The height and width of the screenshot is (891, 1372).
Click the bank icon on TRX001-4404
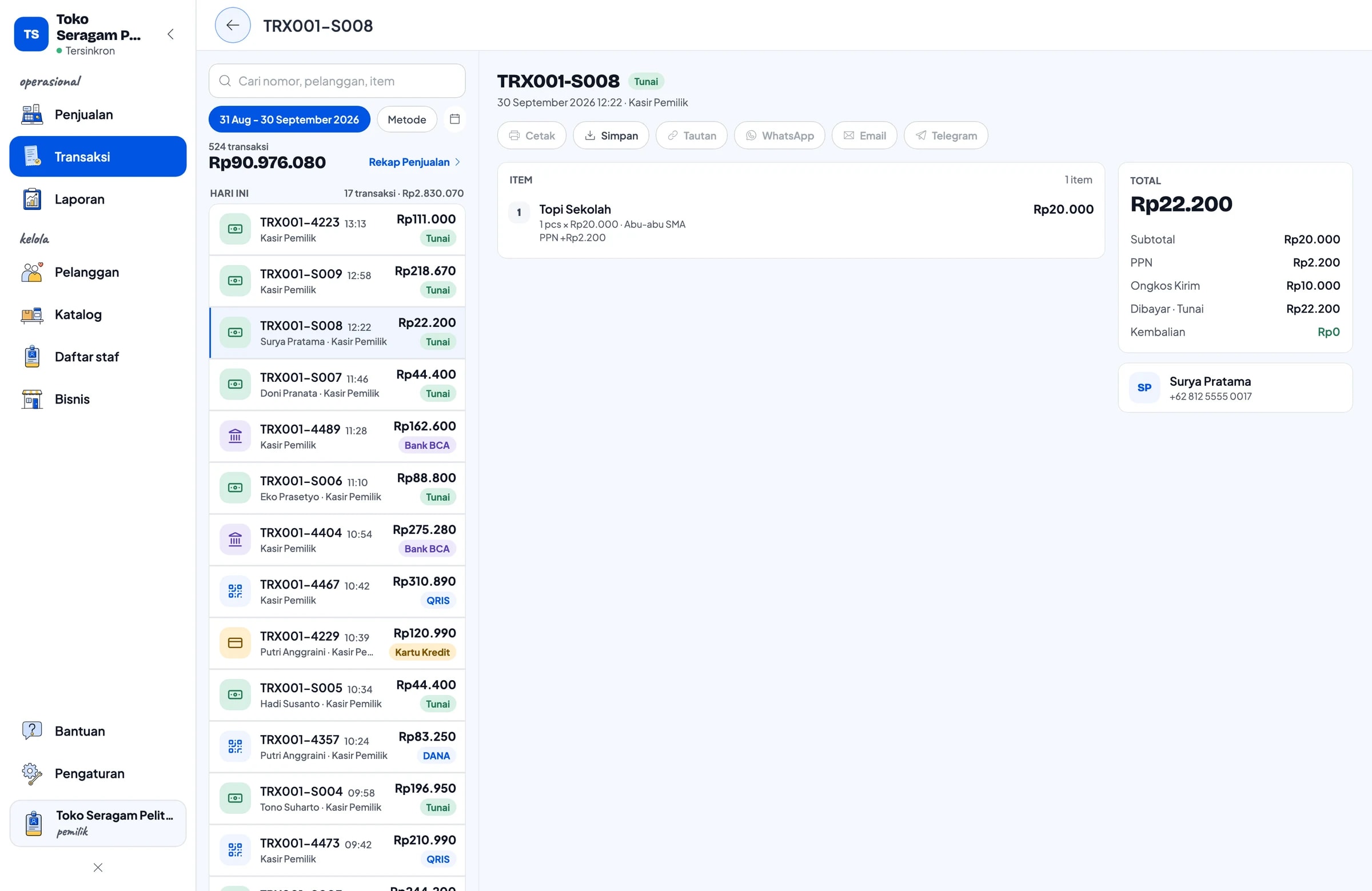tap(235, 540)
